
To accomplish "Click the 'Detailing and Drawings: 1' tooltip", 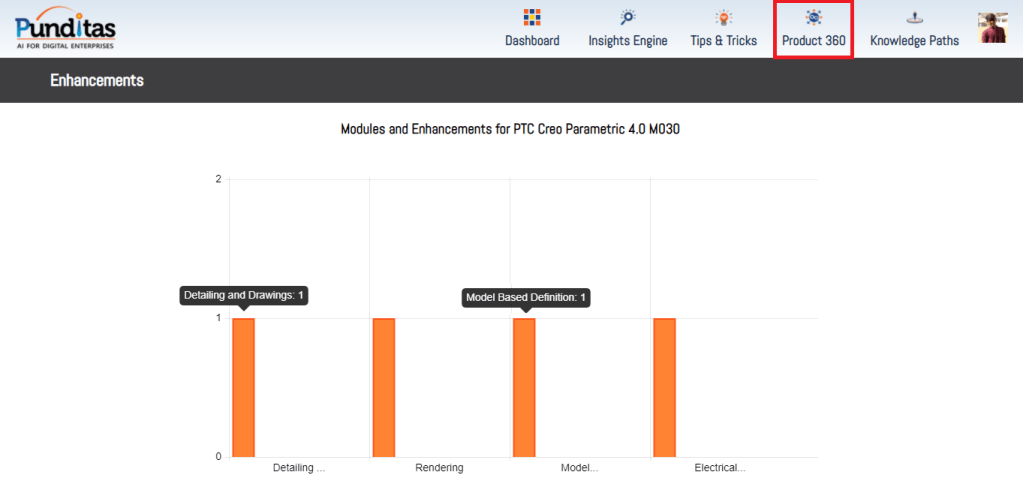I will click(x=244, y=295).
